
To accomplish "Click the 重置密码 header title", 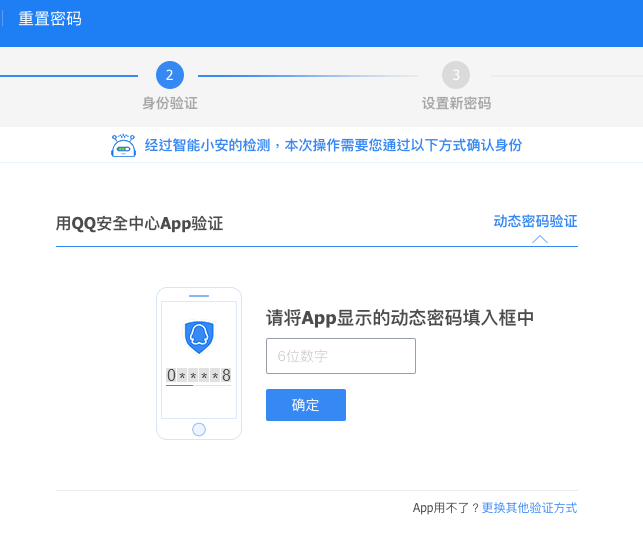I will [50, 19].
